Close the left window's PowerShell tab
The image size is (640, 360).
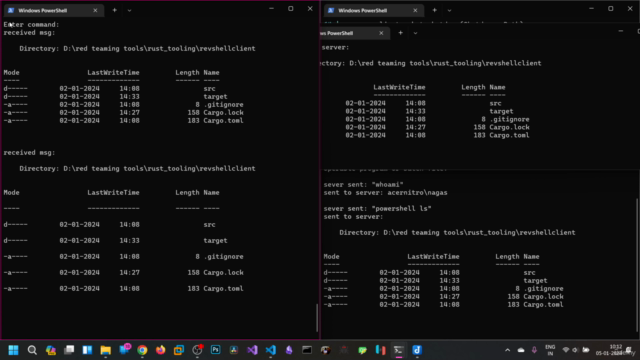95,10
